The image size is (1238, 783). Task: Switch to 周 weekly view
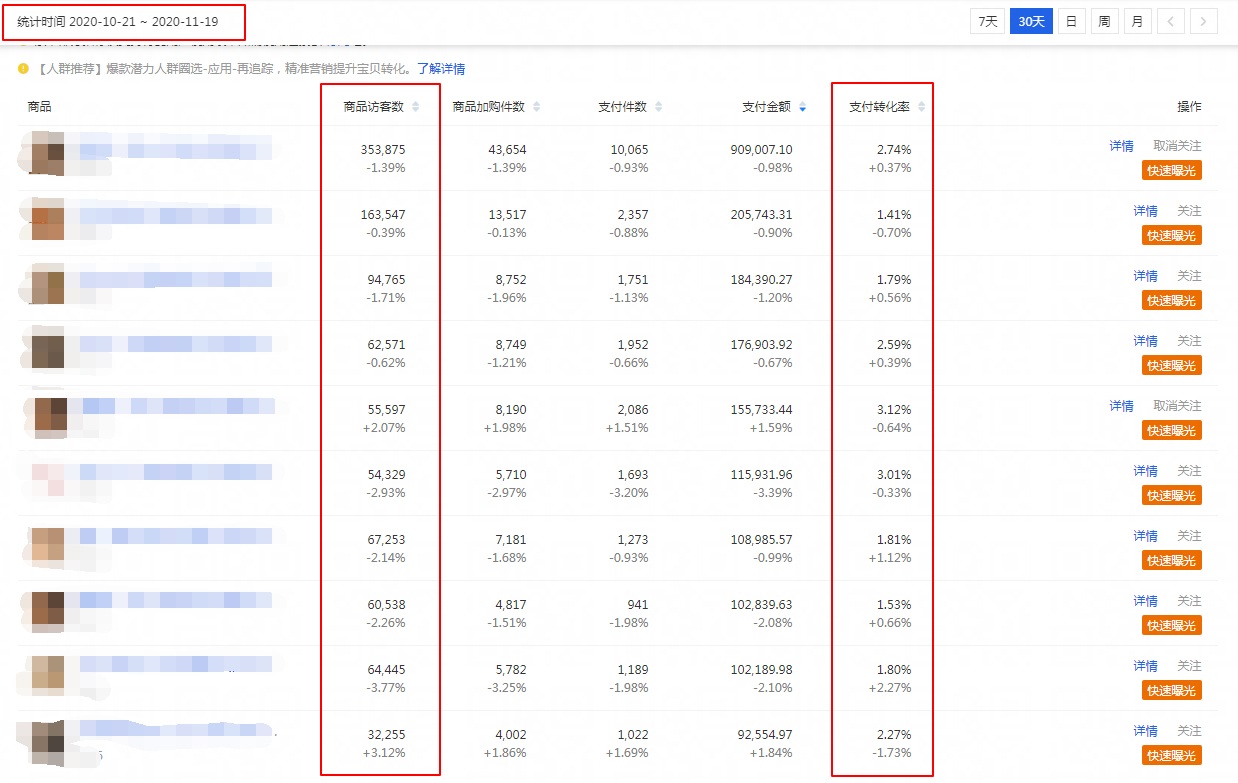click(1104, 21)
